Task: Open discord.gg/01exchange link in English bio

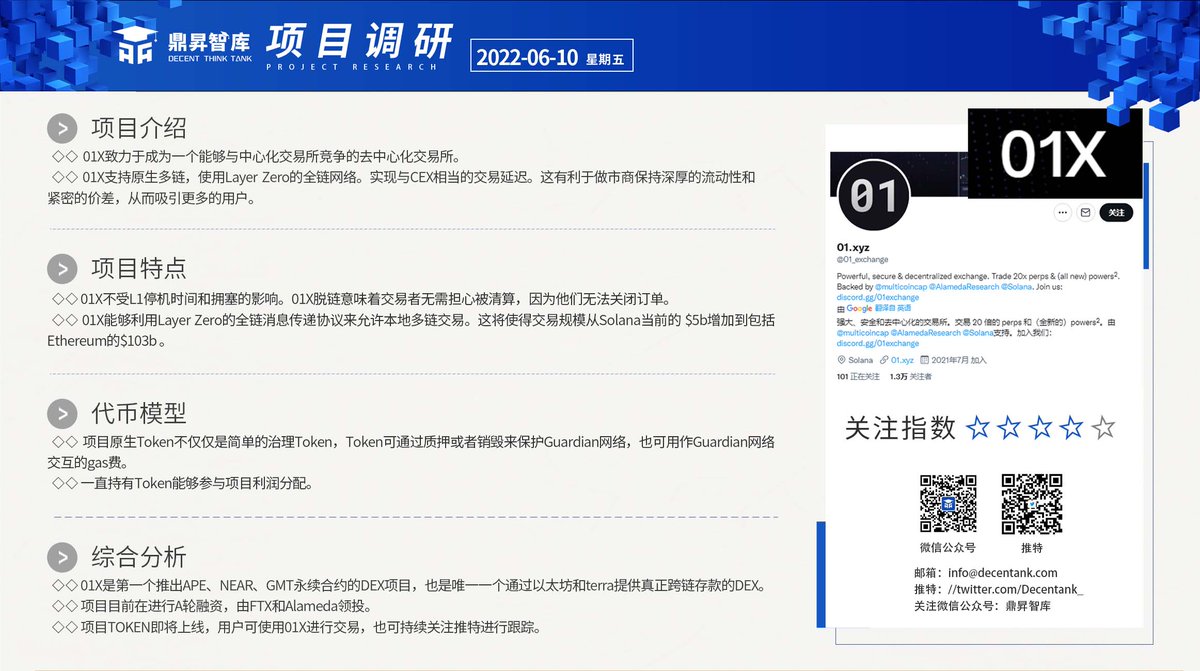Action: pos(878,297)
